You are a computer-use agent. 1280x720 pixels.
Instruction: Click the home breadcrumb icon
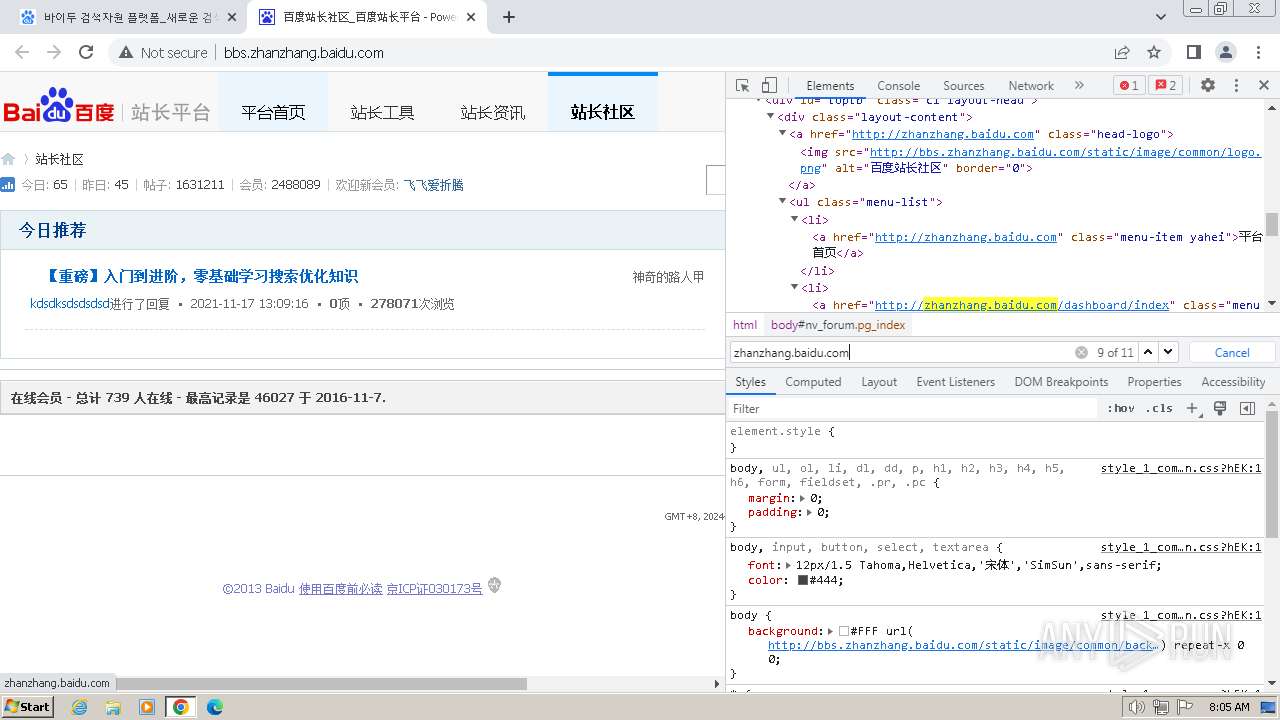pyautogui.click(x=8, y=159)
